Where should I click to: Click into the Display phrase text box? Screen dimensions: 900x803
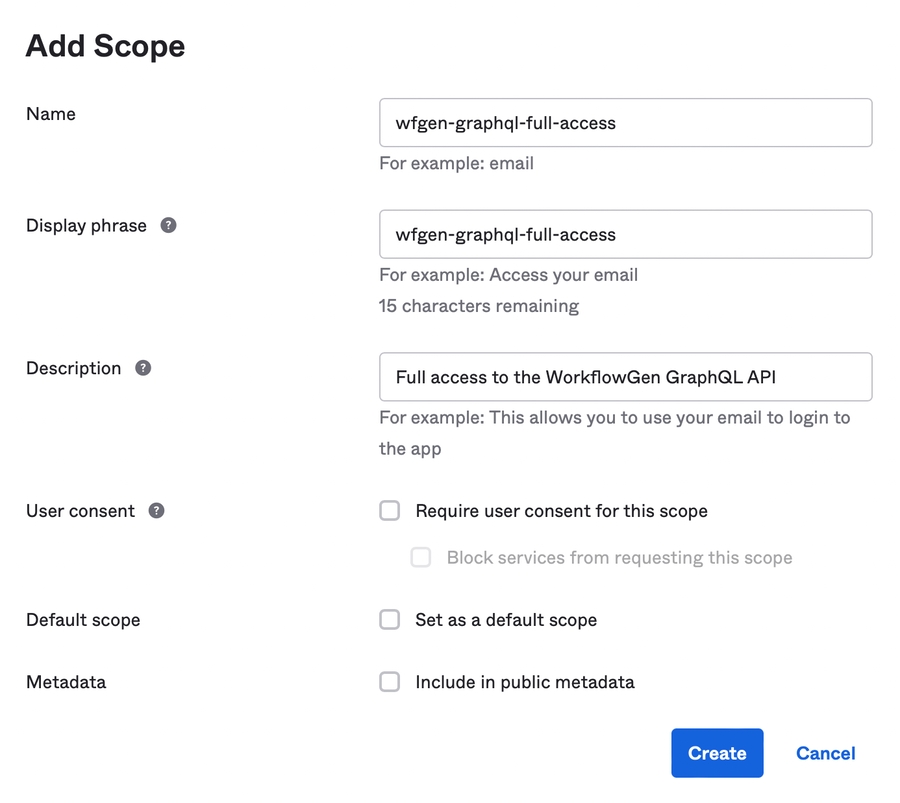click(x=625, y=235)
